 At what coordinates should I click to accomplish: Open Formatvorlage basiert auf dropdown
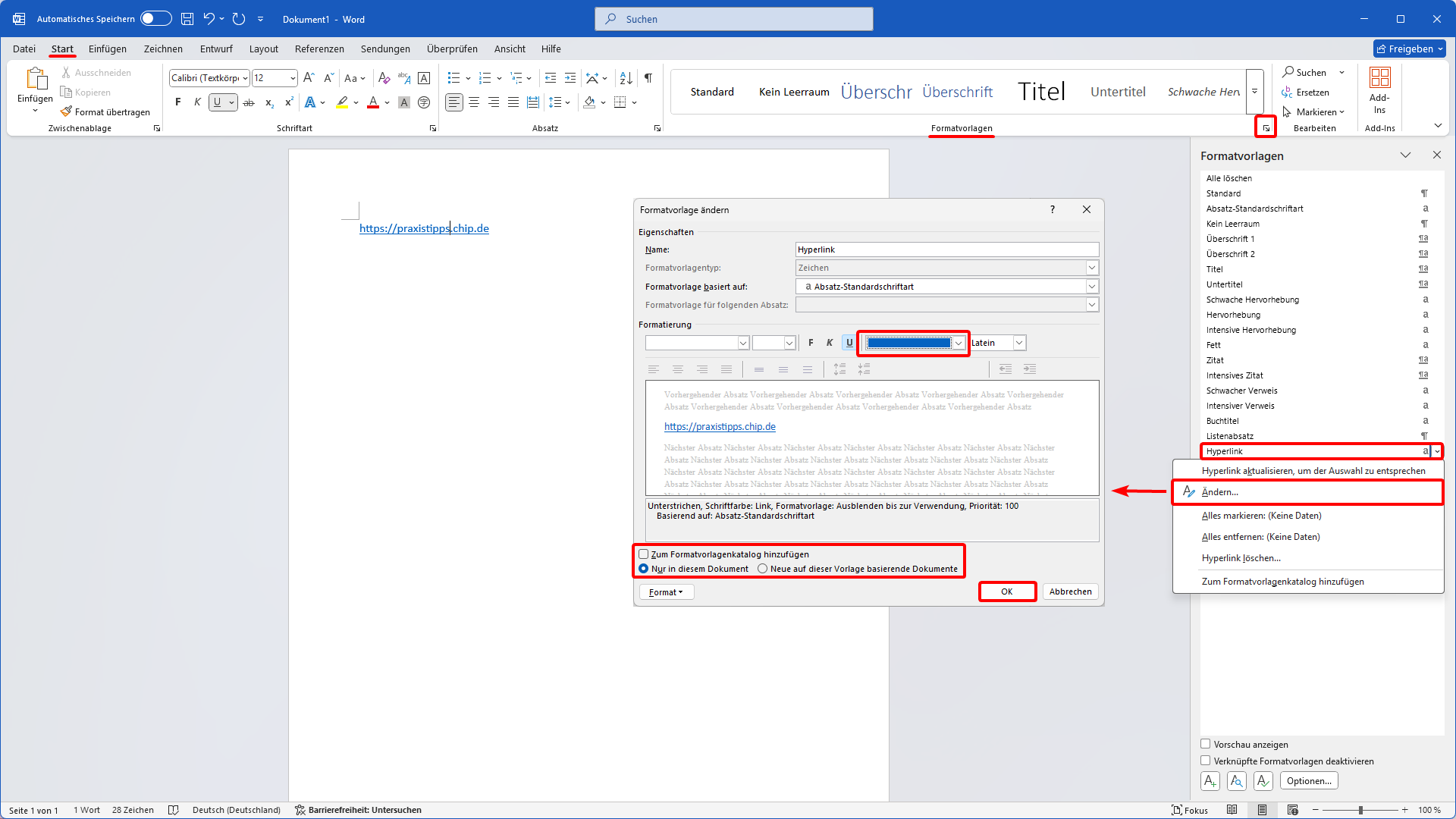click(x=1091, y=287)
